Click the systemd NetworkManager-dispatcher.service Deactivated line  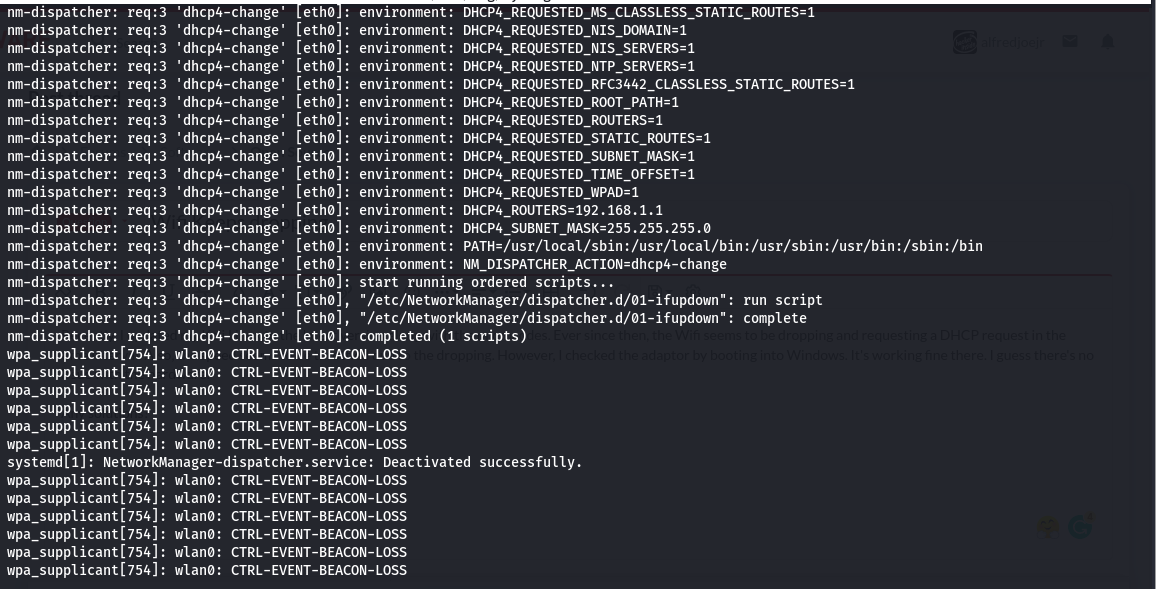point(294,462)
